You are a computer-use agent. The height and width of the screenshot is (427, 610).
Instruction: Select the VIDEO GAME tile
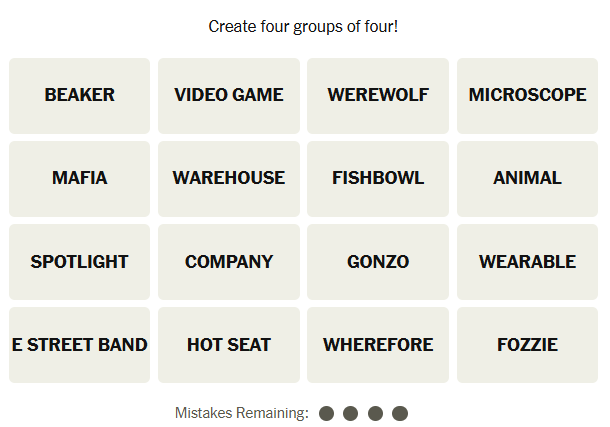point(229,96)
